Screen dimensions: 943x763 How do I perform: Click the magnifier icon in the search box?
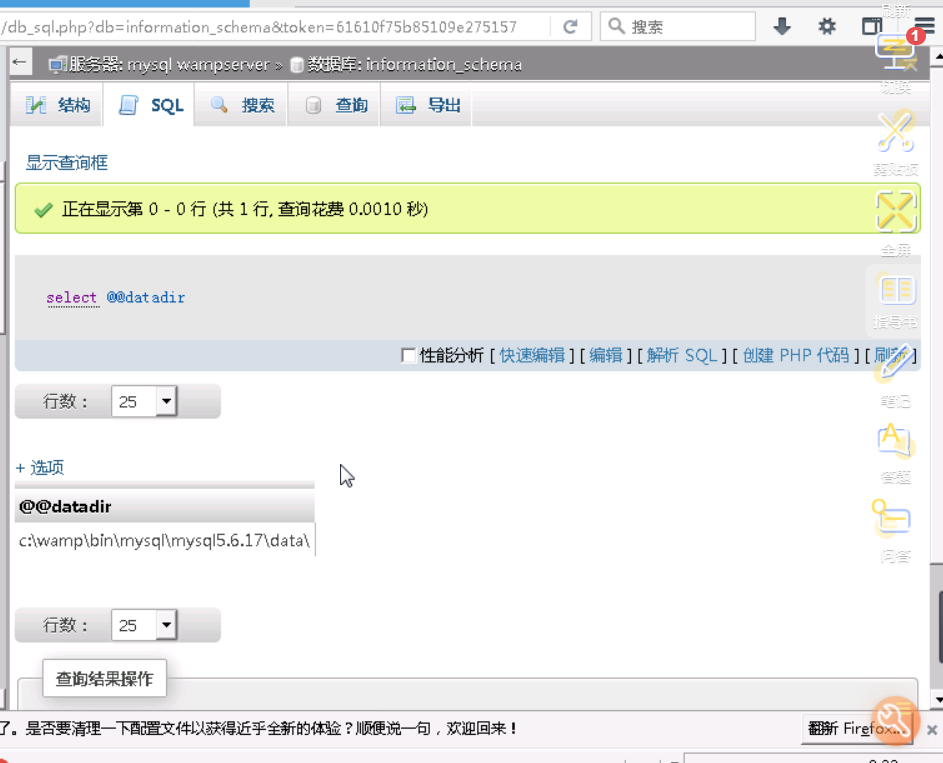click(616, 26)
